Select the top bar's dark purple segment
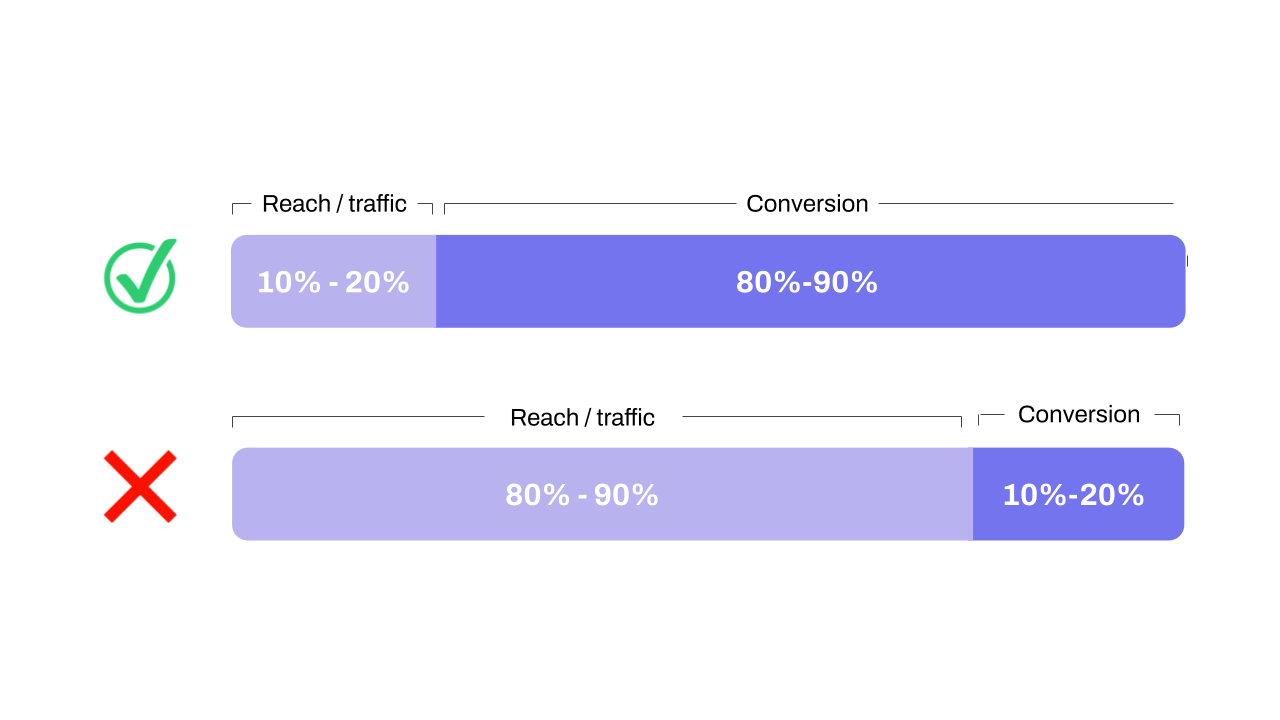 pyautogui.click(x=811, y=281)
